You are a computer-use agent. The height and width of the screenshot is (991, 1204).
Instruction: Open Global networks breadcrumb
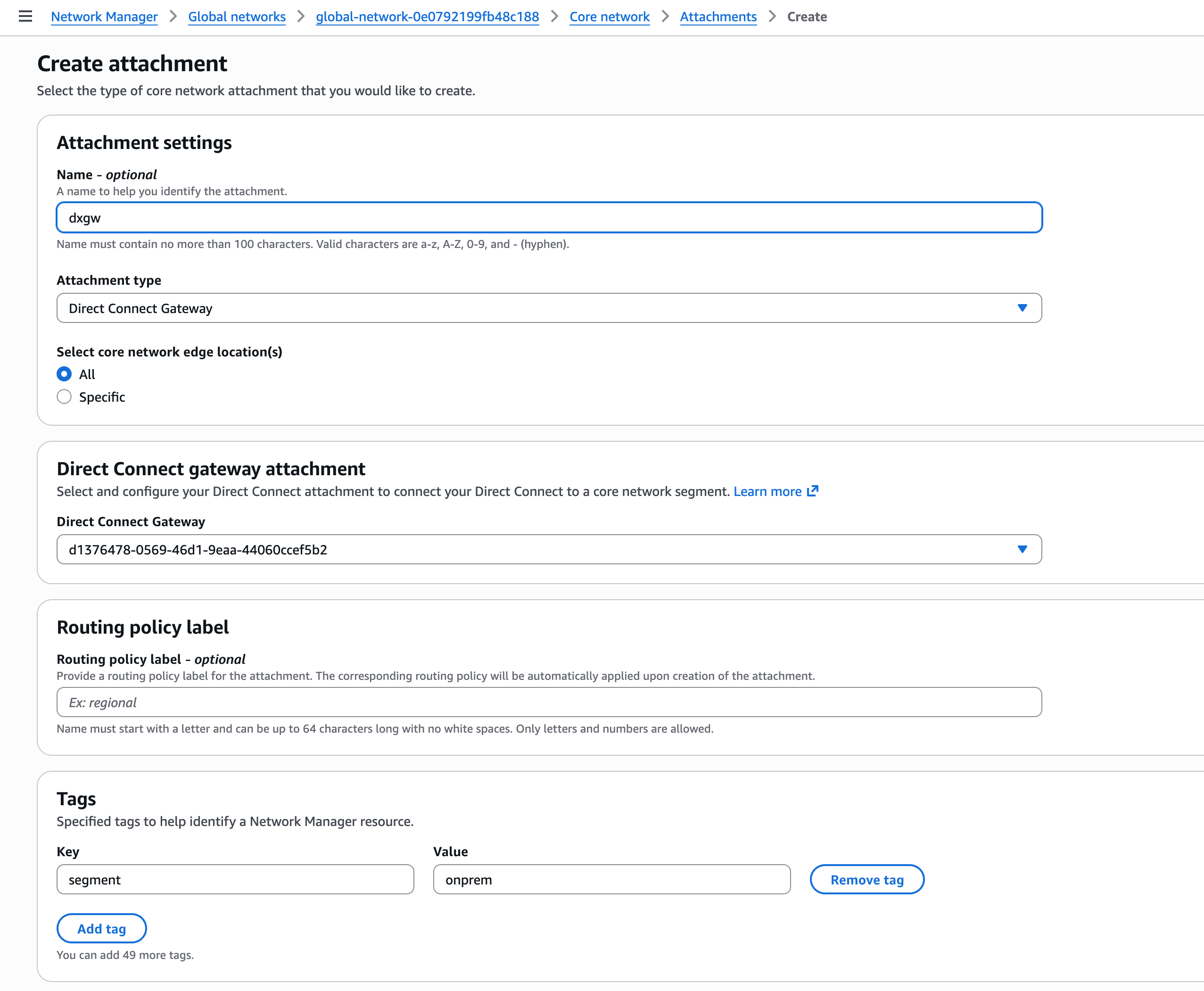click(237, 17)
